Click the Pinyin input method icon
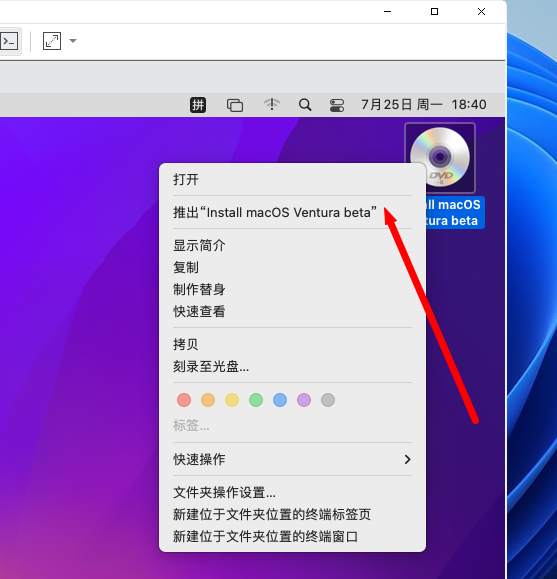Viewport: 557px width, 579px height. click(x=198, y=105)
